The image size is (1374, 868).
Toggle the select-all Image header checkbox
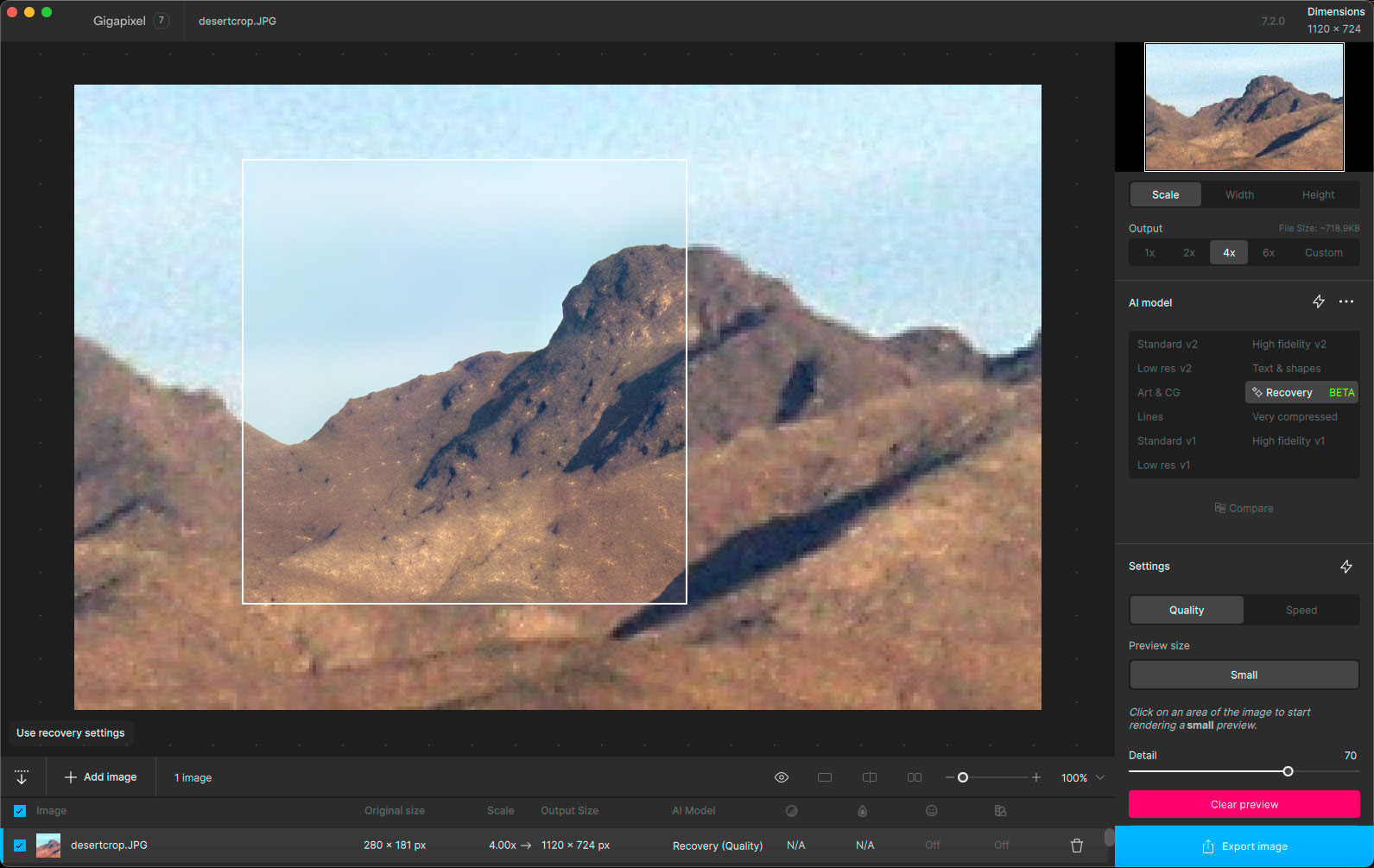pos(20,811)
